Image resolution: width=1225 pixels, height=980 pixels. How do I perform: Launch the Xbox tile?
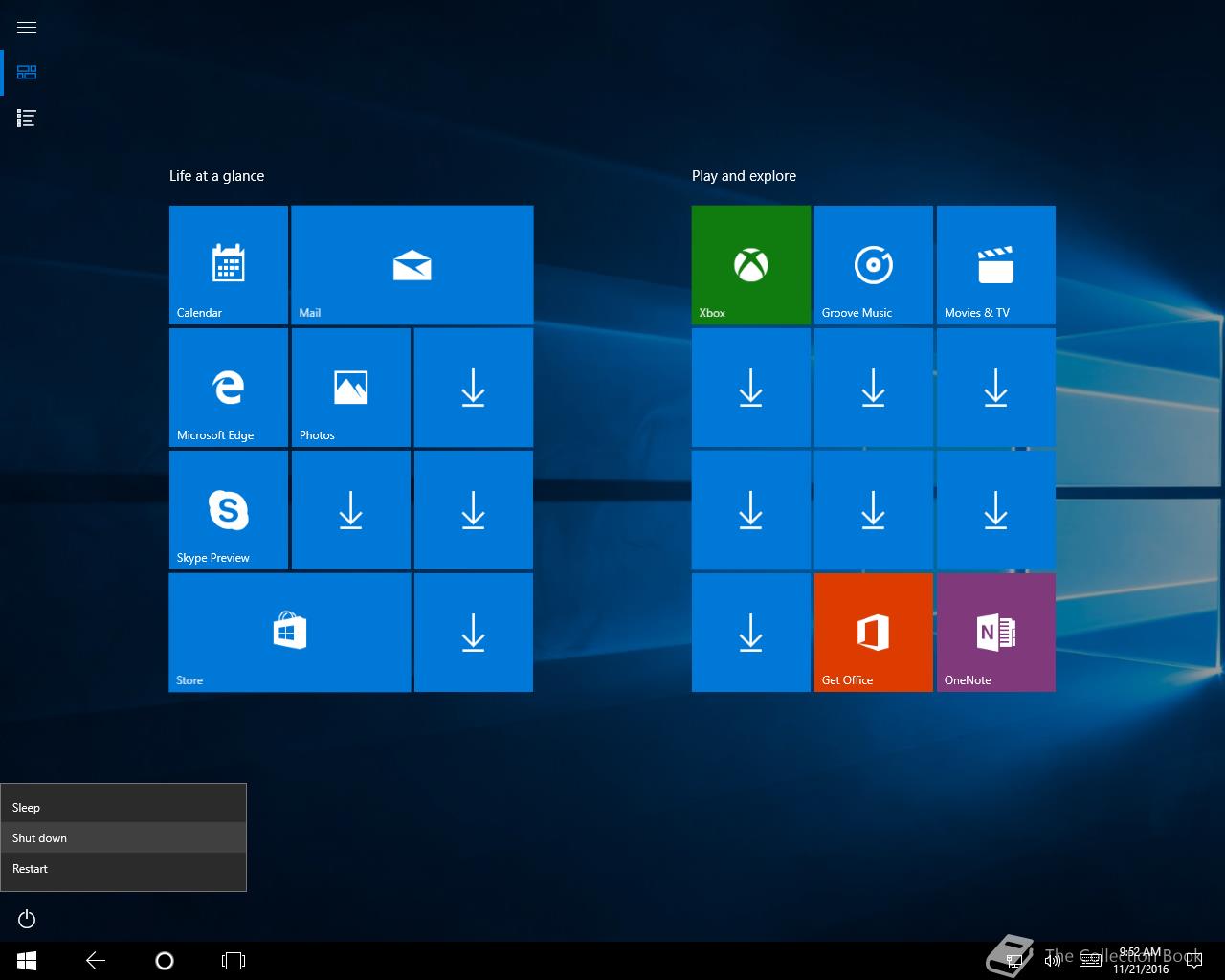click(x=751, y=265)
